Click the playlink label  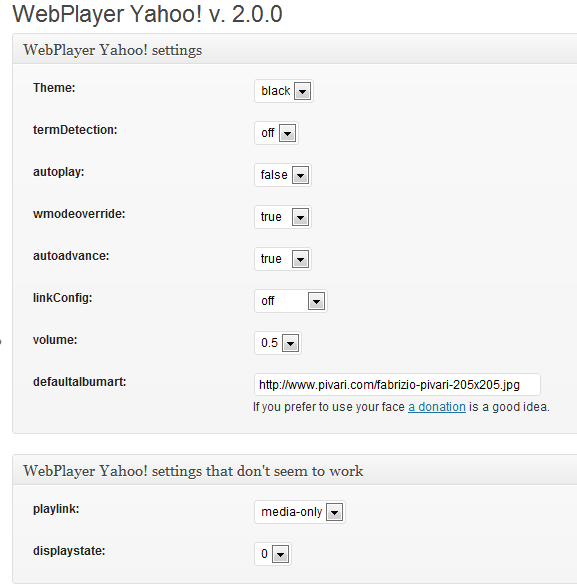coord(56,509)
